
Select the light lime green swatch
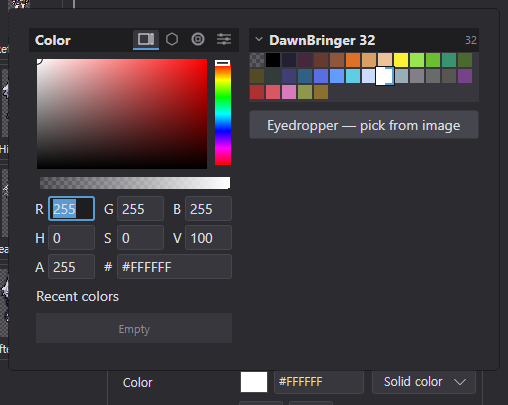(x=417, y=60)
